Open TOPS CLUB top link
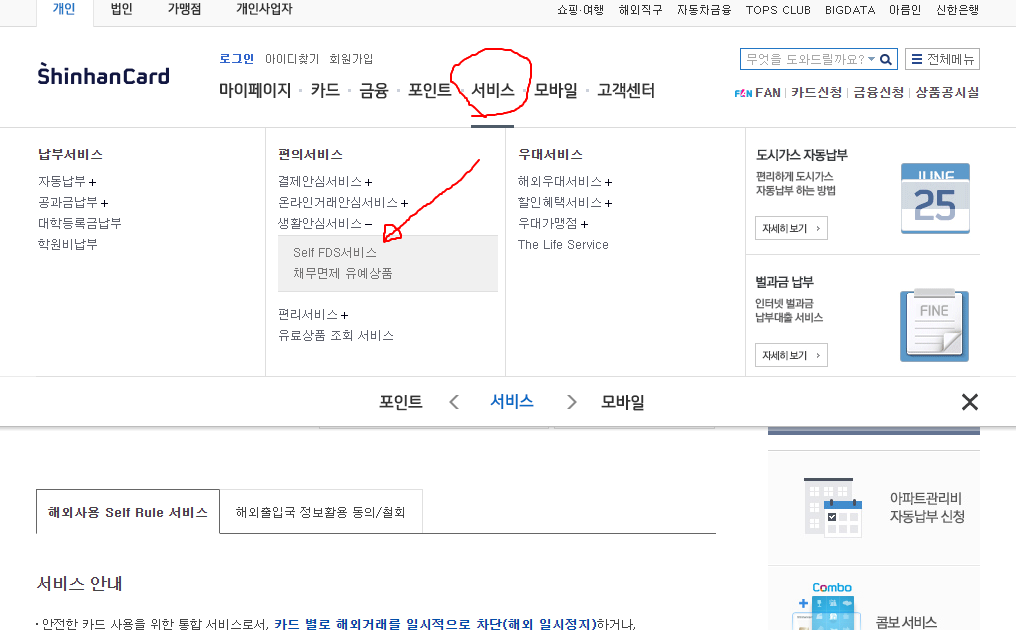Image resolution: width=1016 pixels, height=630 pixels. click(x=778, y=10)
